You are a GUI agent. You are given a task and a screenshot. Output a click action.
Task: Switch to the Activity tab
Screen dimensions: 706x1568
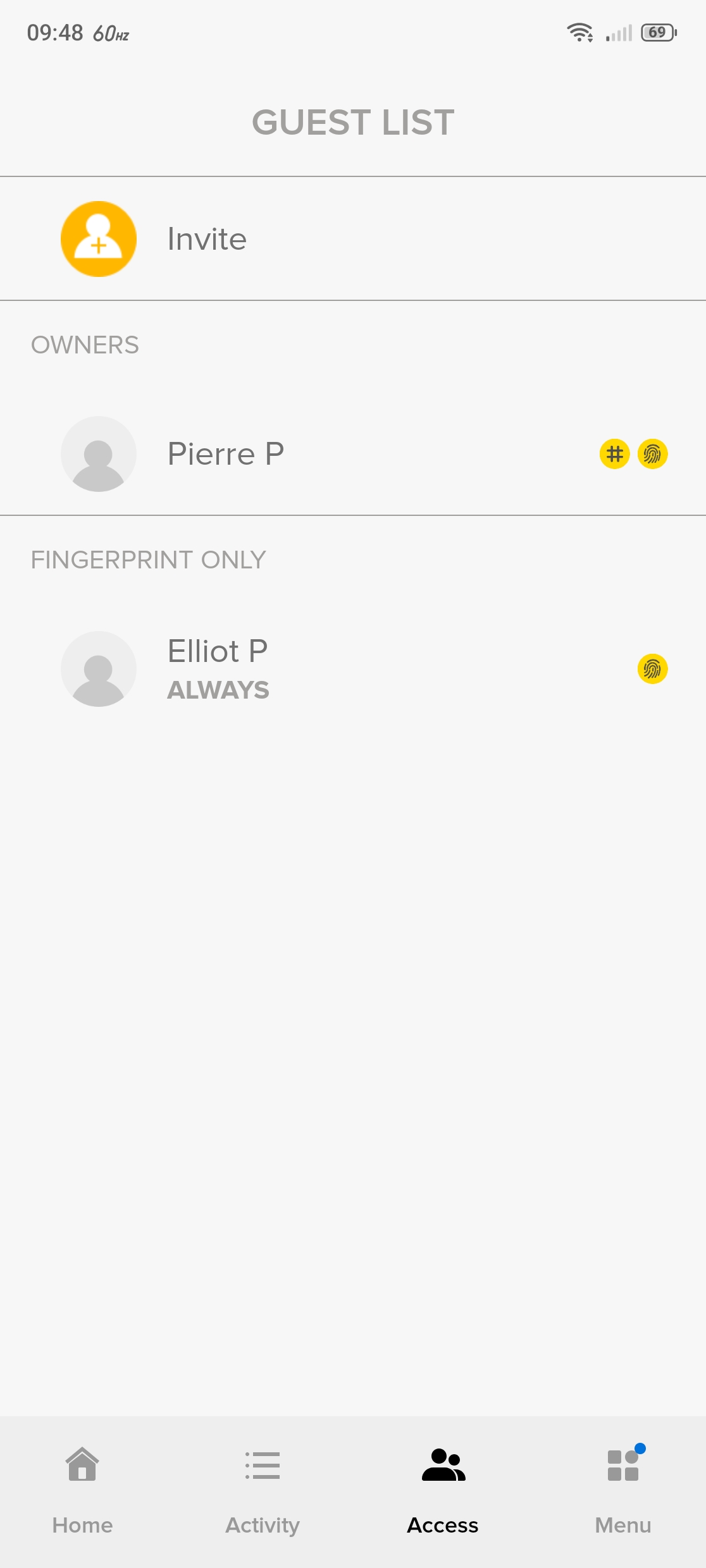[x=263, y=1525]
